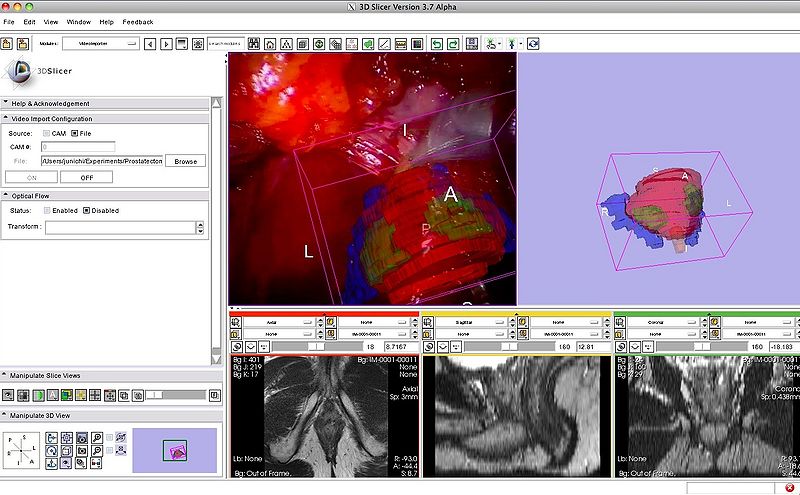Click the Home module icon
This screenshot has width=800, height=495.
click(270, 44)
